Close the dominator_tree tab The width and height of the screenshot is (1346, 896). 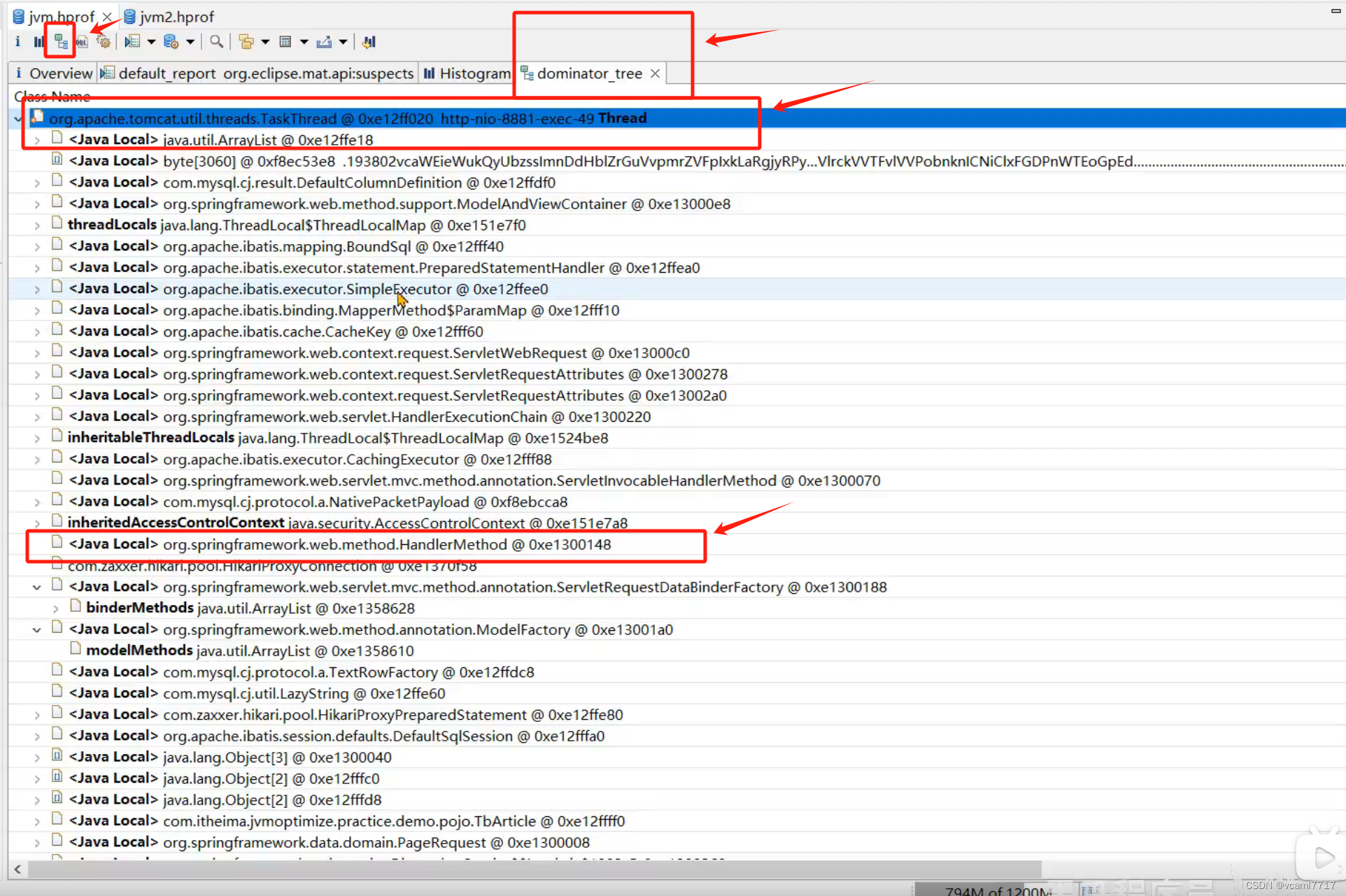pyautogui.click(x=655, y=73)
